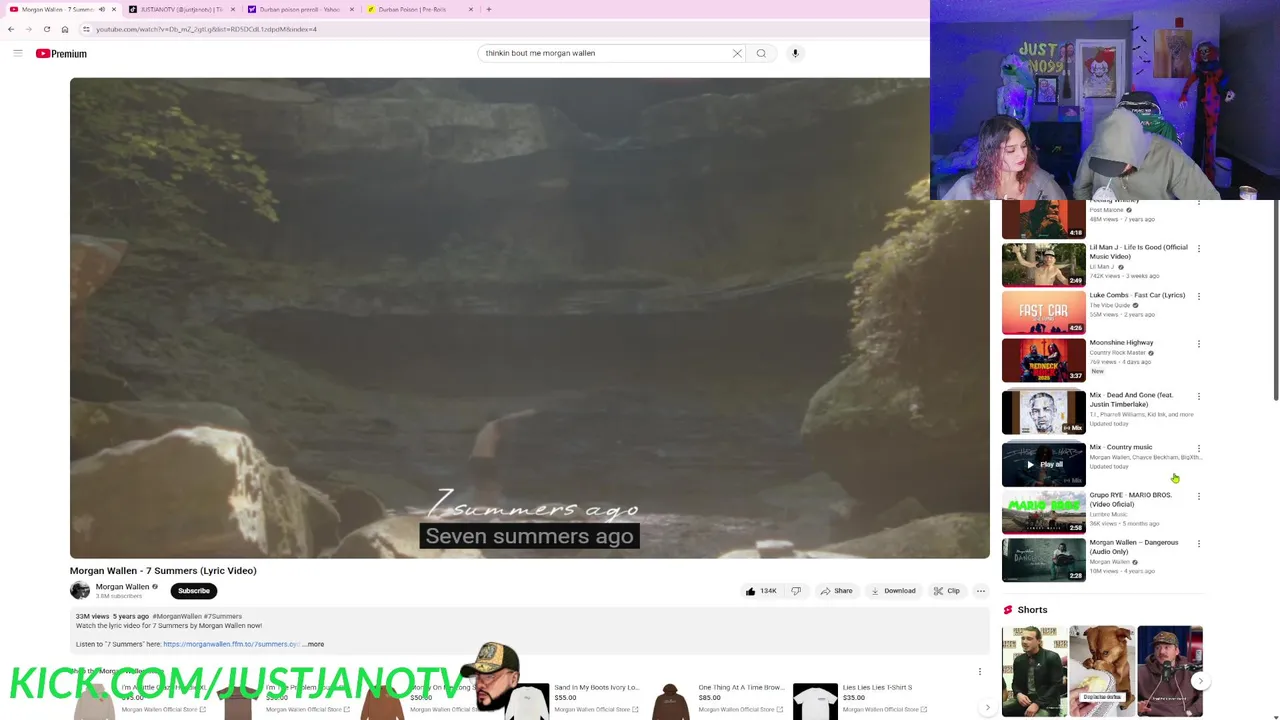Image resolution: width=1280 pixels, height=720 pixels.
Task: Open the middle Shorts thumbnail
Action: pos(1102,672)
